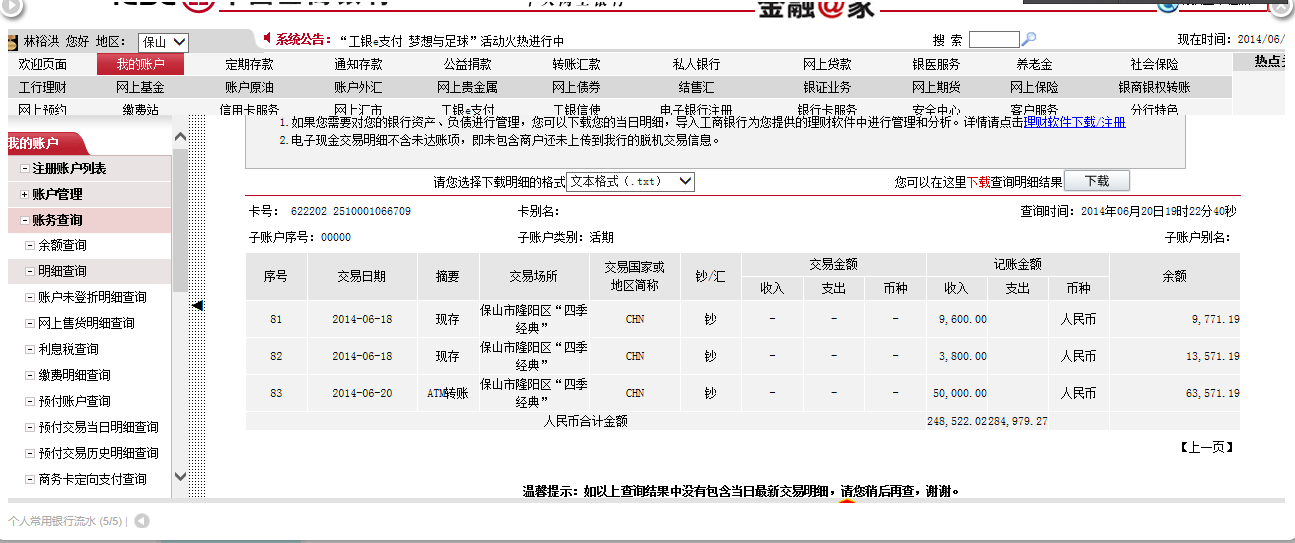Expand the 账户管理 tree section
Image resolution: width=1295 pixels, height=543 pixels.
(24, 194)
